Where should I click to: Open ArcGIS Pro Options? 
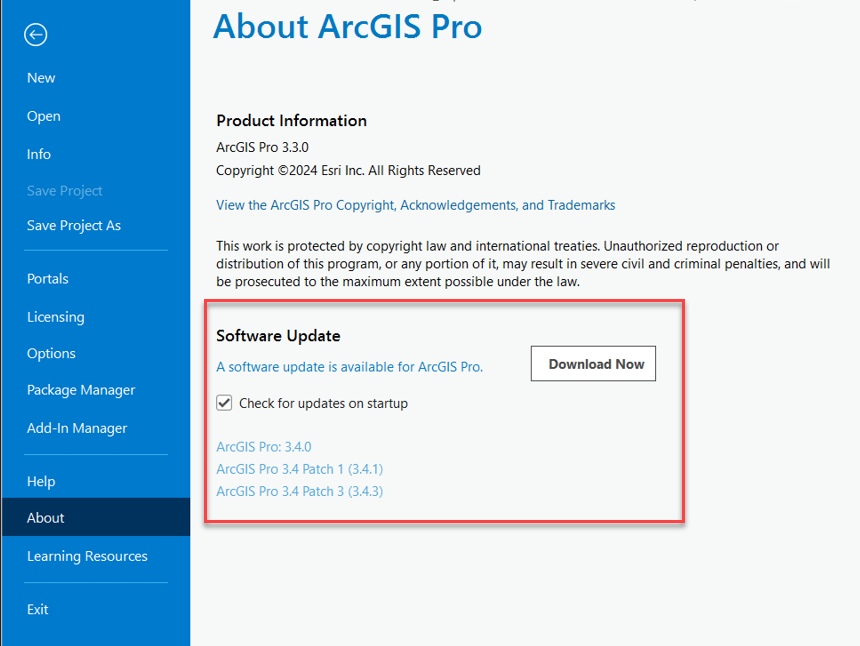pyautogui.click(x=51, y=353)
